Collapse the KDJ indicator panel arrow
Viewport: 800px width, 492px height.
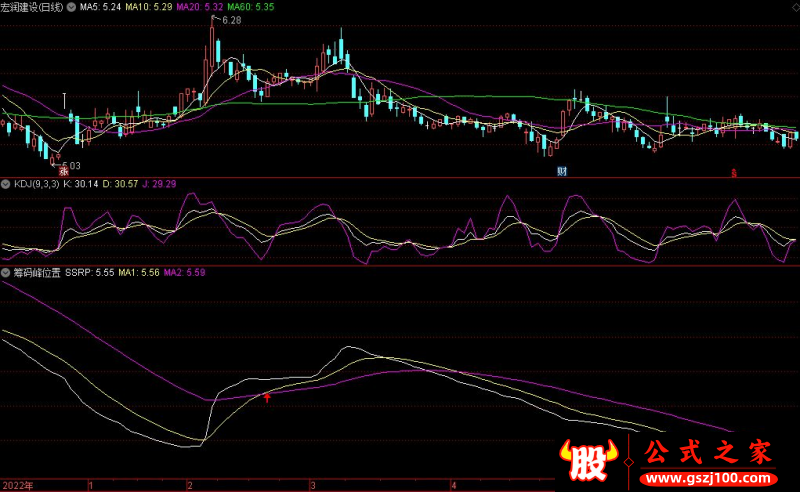tap(6, 185)
